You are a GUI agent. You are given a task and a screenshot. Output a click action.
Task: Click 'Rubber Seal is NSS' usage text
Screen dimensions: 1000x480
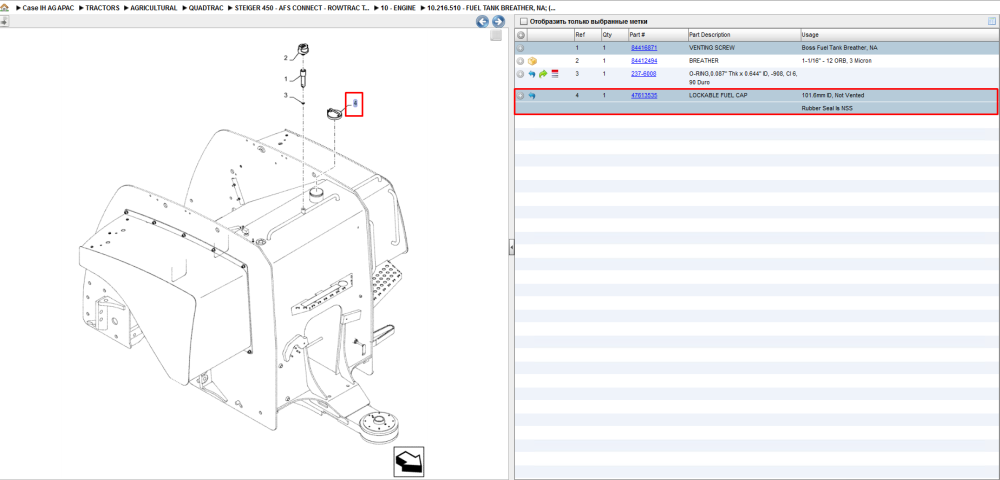[827, 108]
